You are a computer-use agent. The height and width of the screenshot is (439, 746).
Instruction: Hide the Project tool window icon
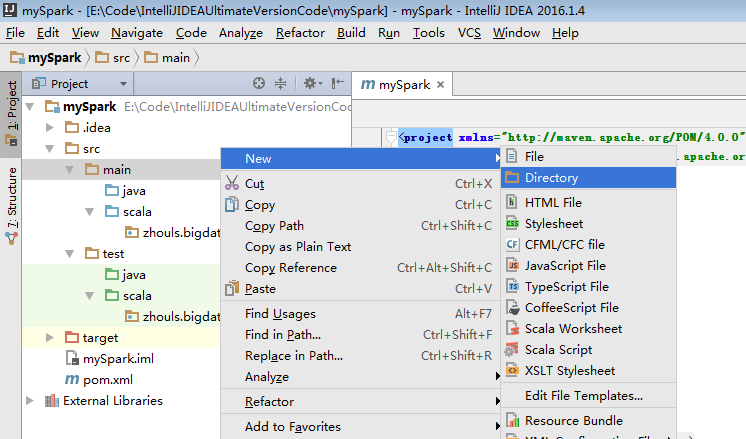(x=338, y=83)
